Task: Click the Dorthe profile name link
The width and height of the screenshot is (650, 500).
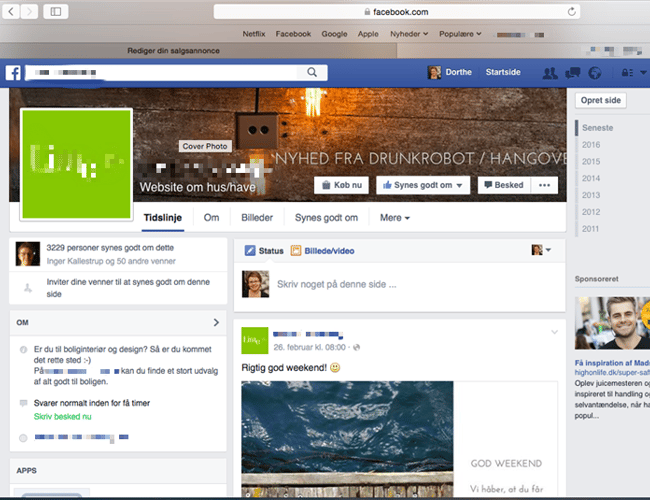Action: pyautogui.click(x=458, y=72)
